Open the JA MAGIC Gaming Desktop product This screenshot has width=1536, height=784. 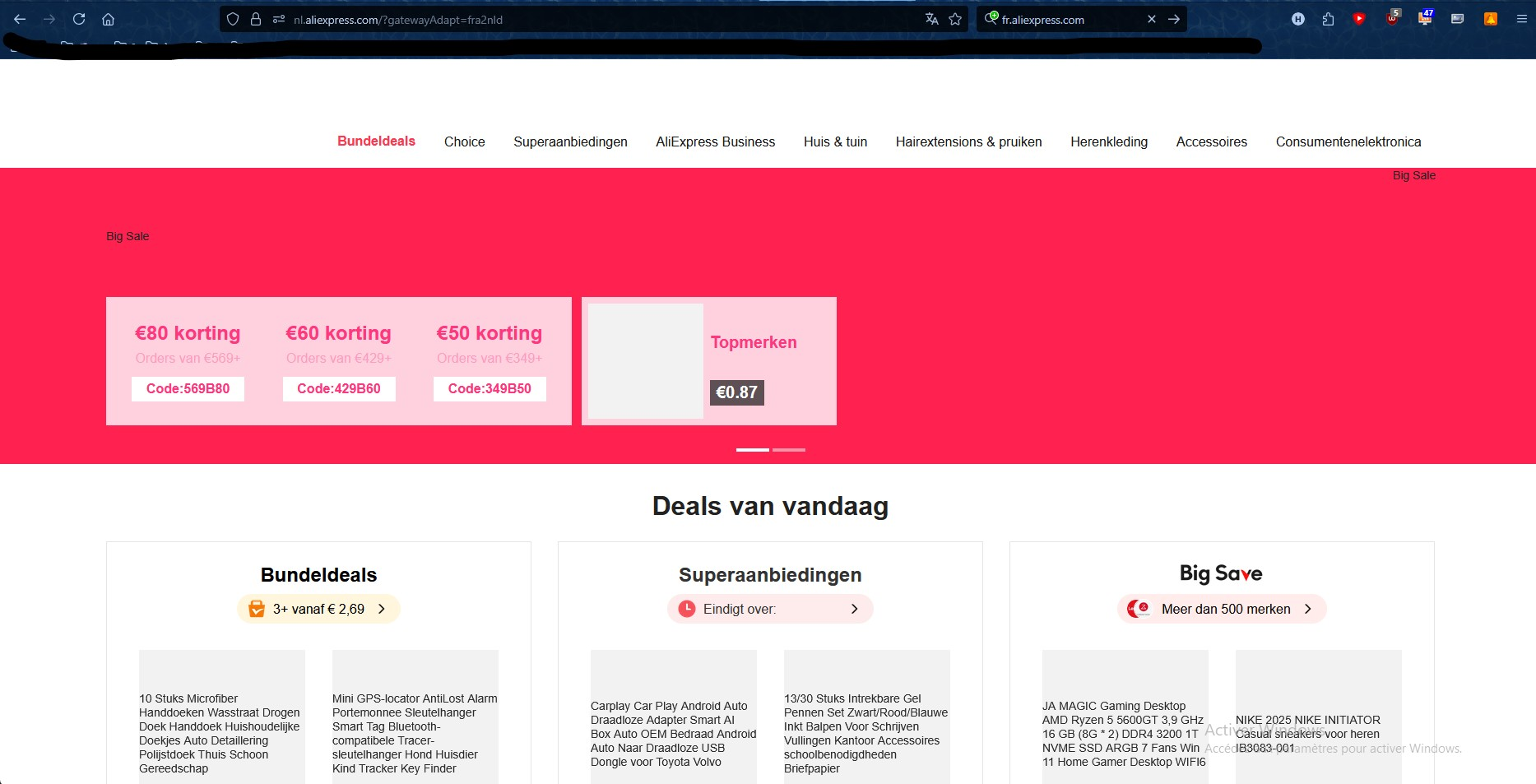click(1125, 717)
